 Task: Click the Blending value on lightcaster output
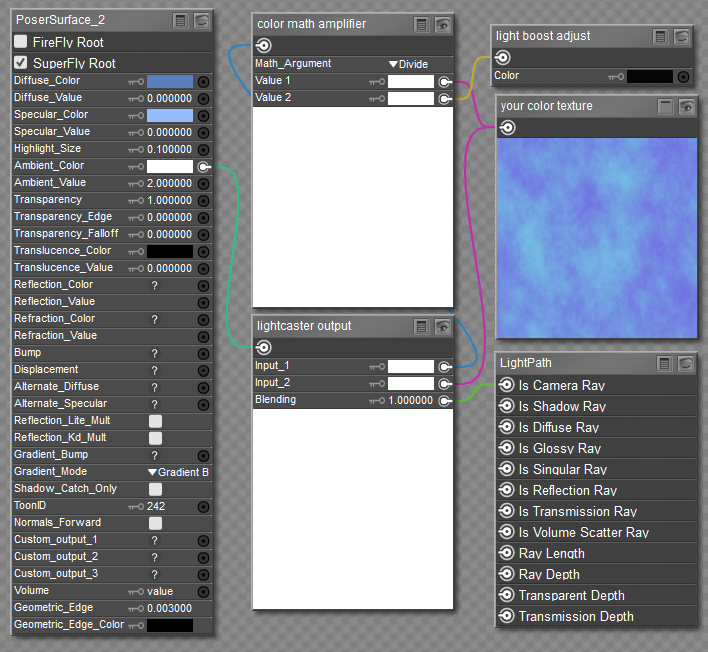(410, 400)
